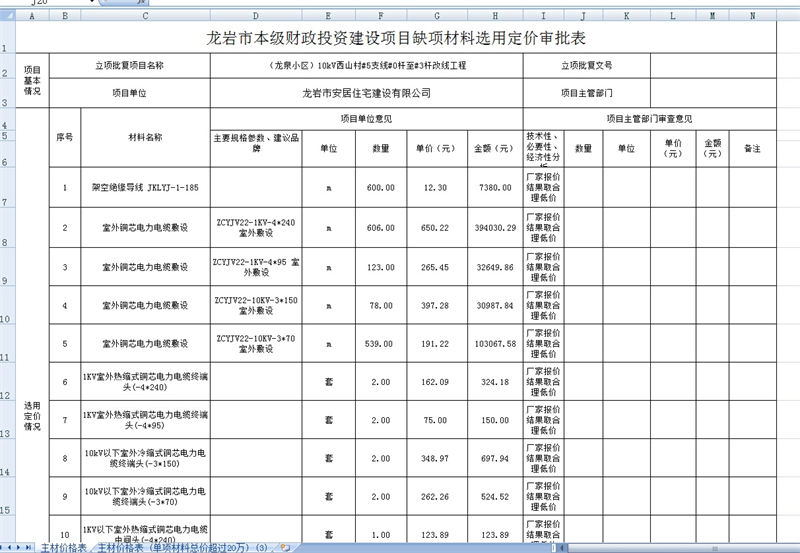Viewport: 800px width, 553px height.
Task: Click the title cell 龙岩市本级财政投资建设项目缺项材料选用定价审批表
Action: (395, 38)
